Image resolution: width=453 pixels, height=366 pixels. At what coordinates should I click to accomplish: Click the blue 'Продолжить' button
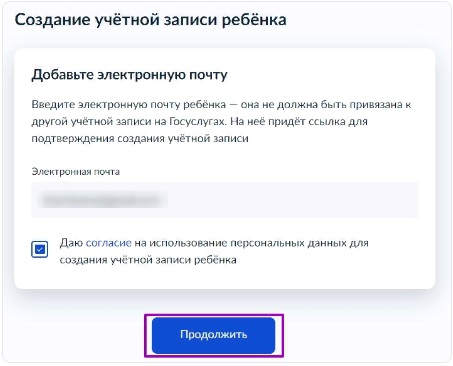click(213, 335)
